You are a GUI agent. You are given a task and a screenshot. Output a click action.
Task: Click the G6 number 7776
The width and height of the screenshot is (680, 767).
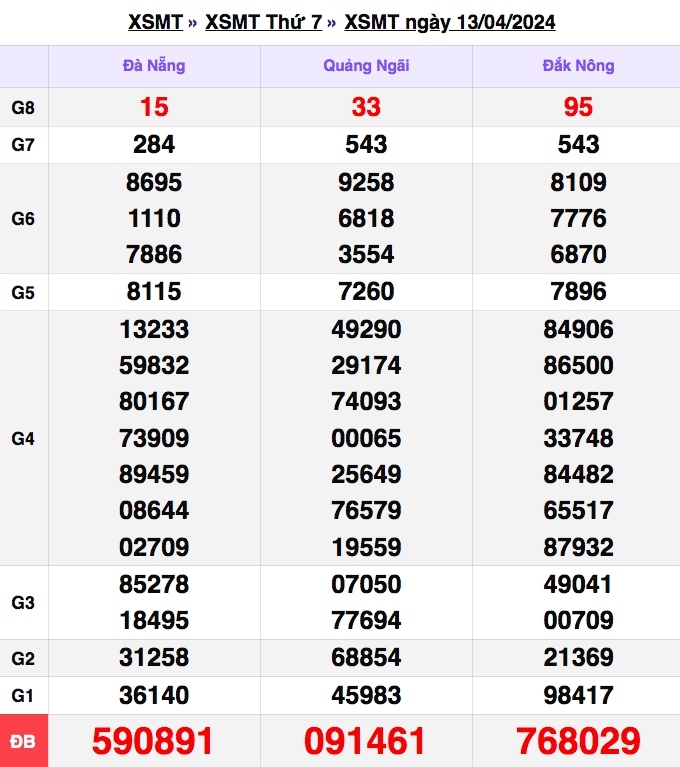pos(578,218)
